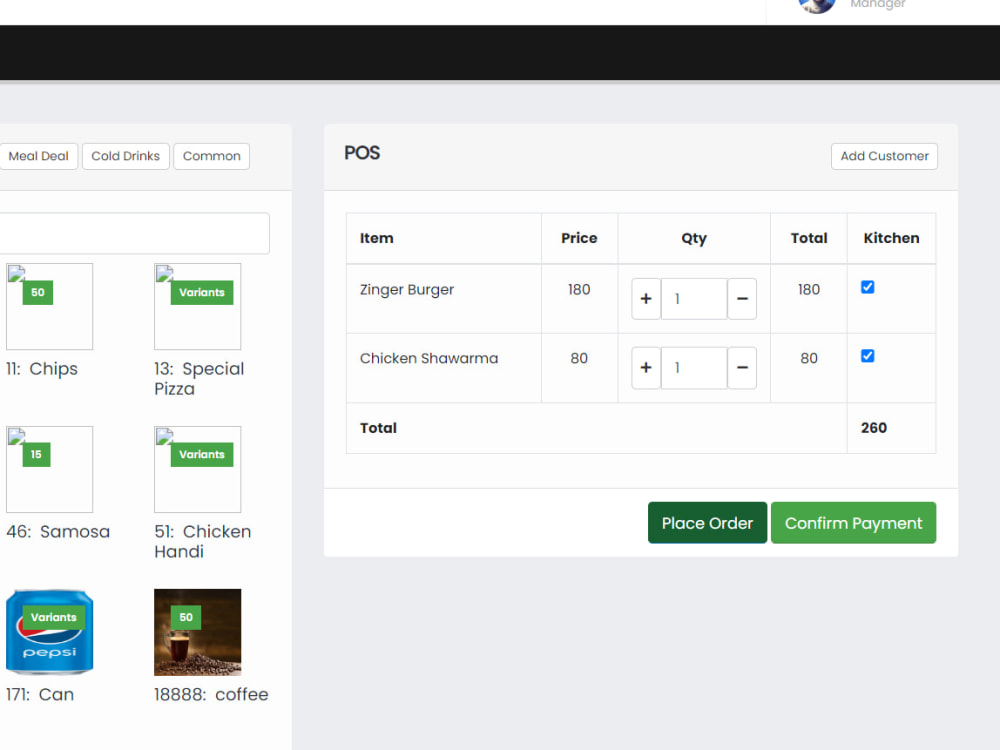
Task: Open the Cold Drinks category tab
Action: coord(126,156)
